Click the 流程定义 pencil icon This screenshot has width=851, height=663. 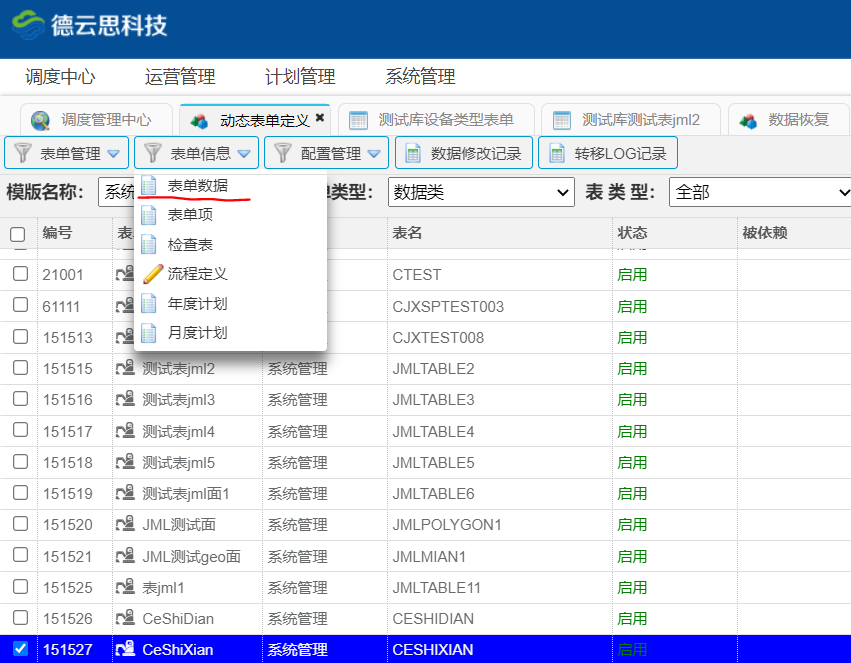coord(152,273)
